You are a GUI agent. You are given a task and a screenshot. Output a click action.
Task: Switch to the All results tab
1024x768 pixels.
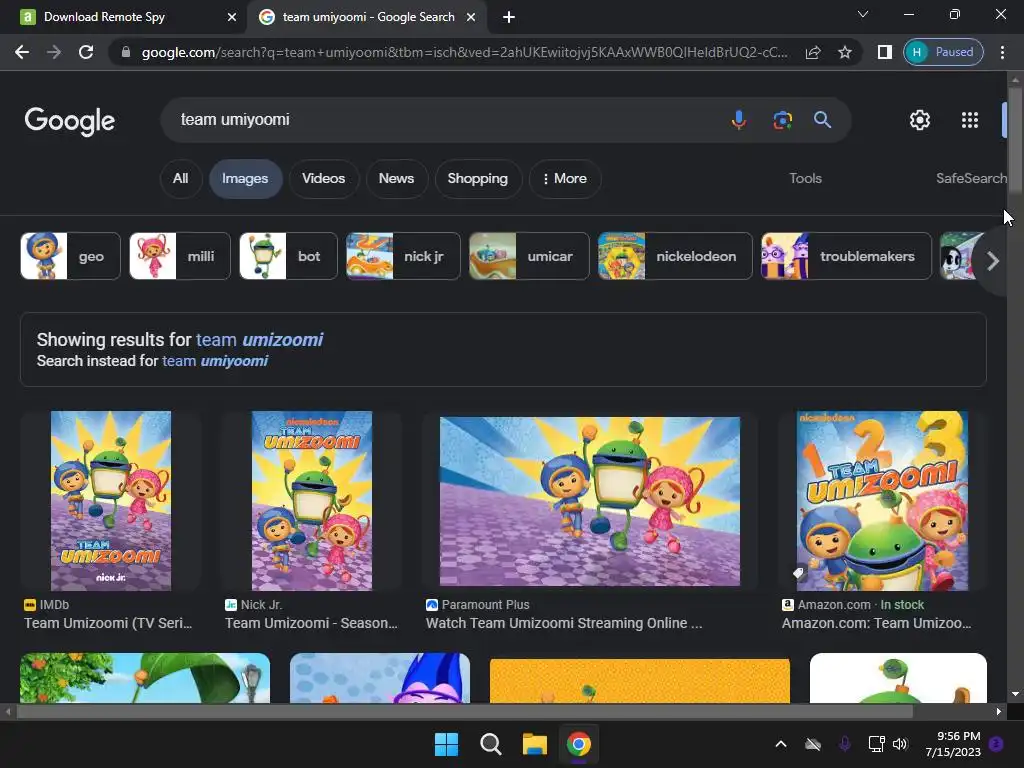180,178
